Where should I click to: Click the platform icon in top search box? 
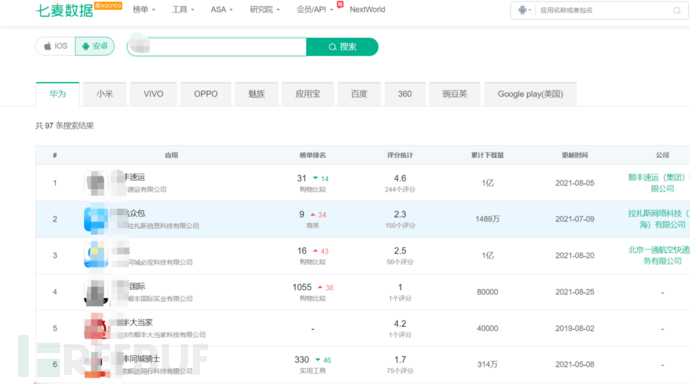tap(522, 10)
